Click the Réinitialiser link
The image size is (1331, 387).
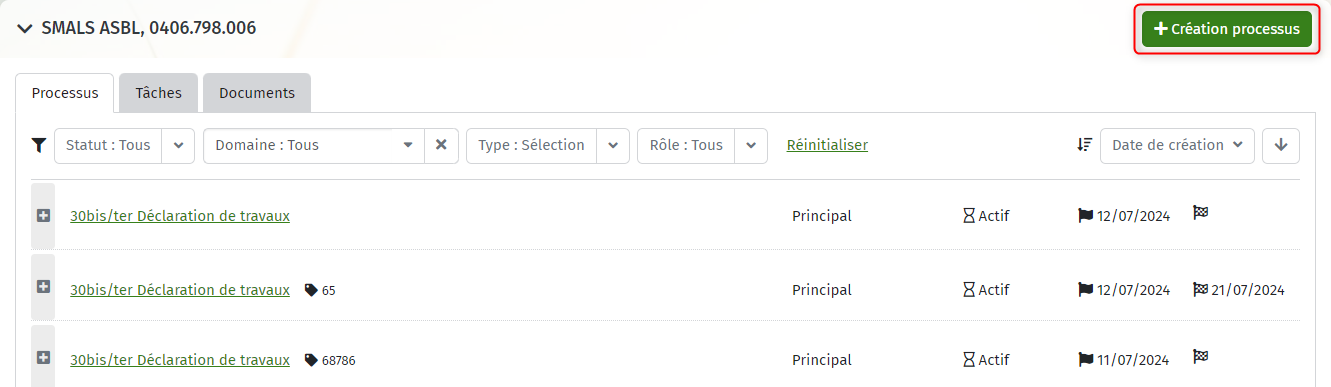(x=827, y=145)
